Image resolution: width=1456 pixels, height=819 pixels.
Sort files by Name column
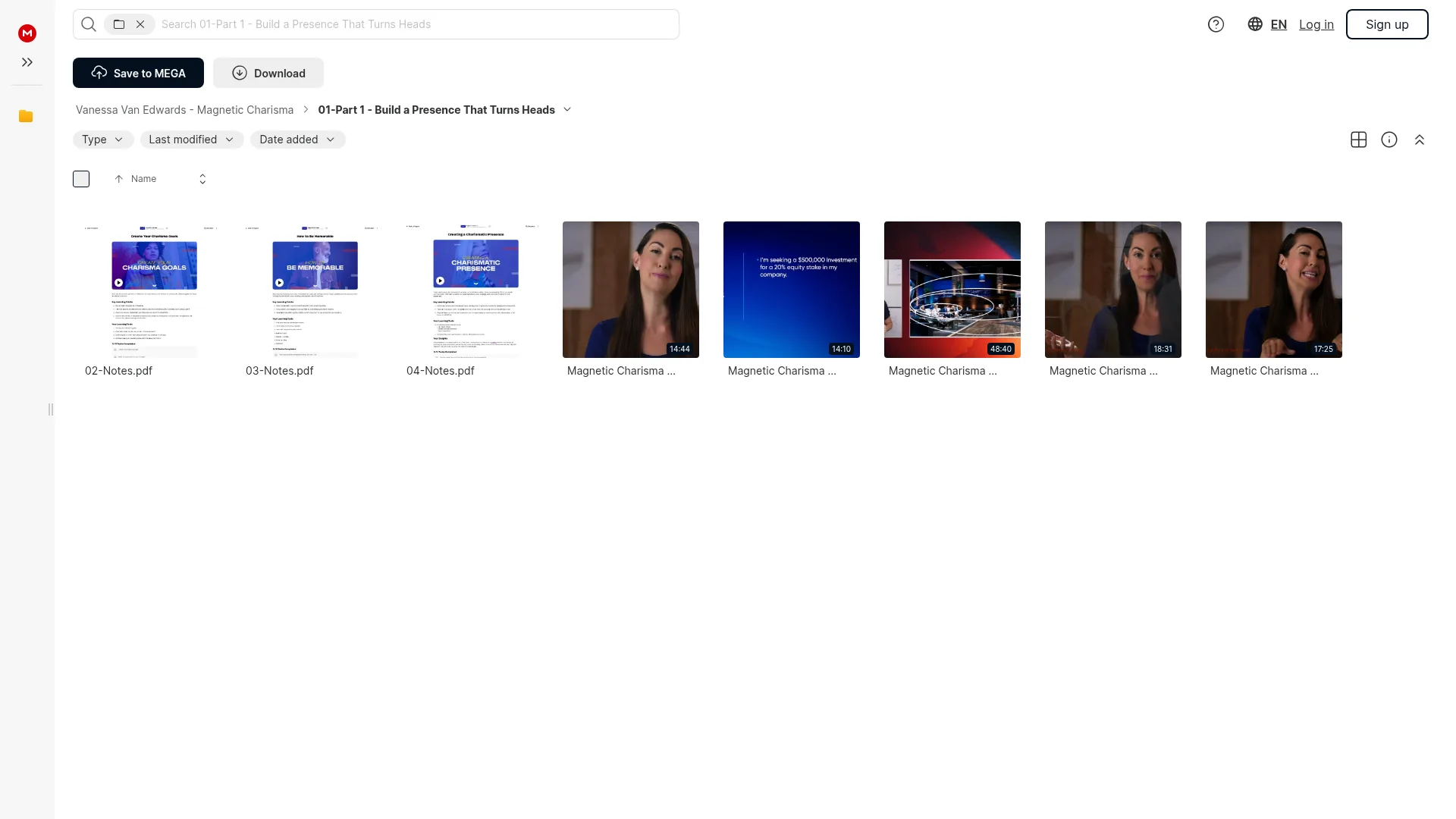pyautogui.click(x=143, y=179)
